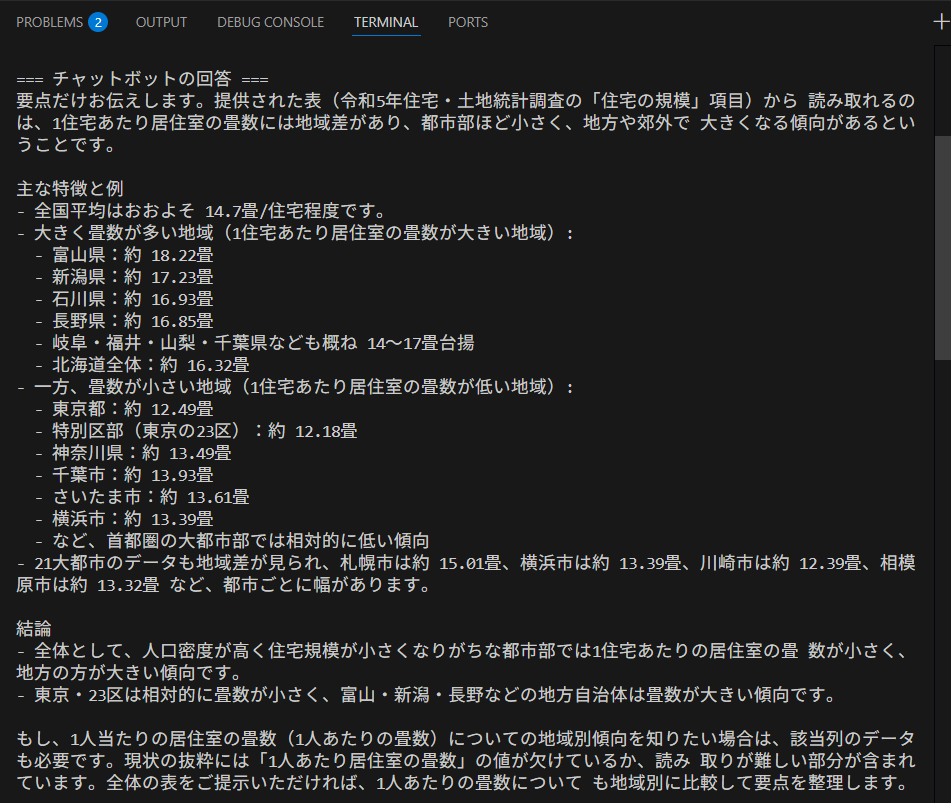Click the blue problems count badge

tap(97, 22)
